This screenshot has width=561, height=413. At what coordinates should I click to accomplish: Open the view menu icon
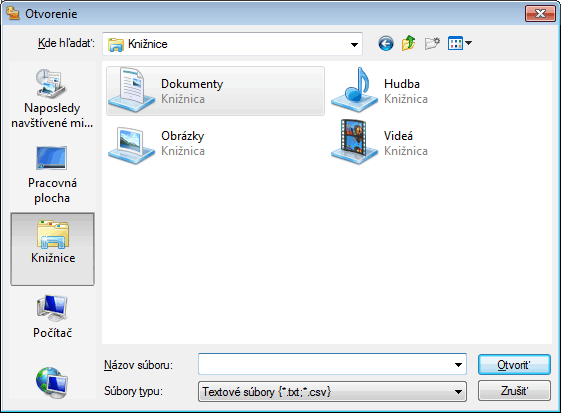[x=460, y=44]
